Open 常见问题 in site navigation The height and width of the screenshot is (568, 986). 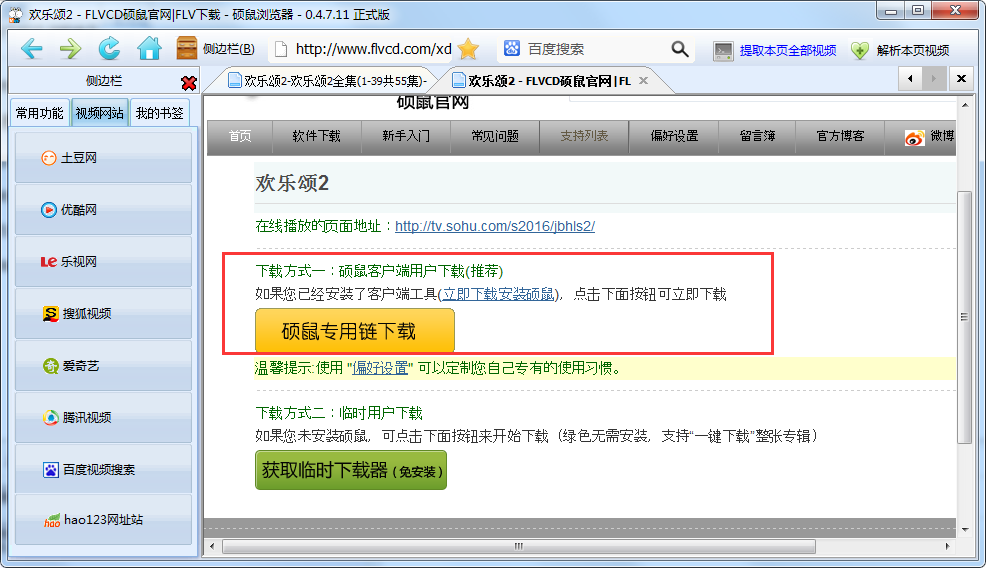[495, 136]
